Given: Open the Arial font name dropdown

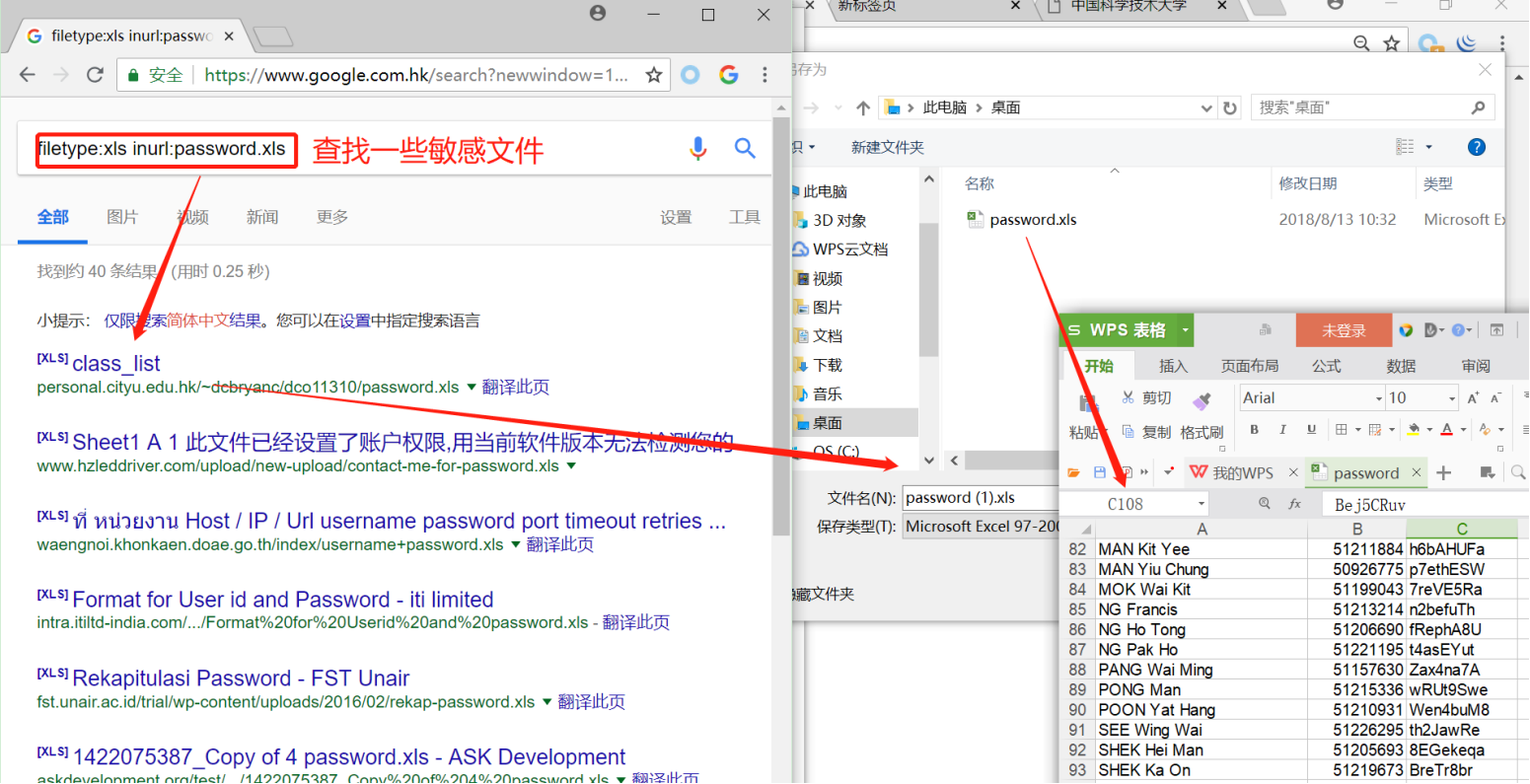Looking at the screenshot, I should (x=1378, y=398).
